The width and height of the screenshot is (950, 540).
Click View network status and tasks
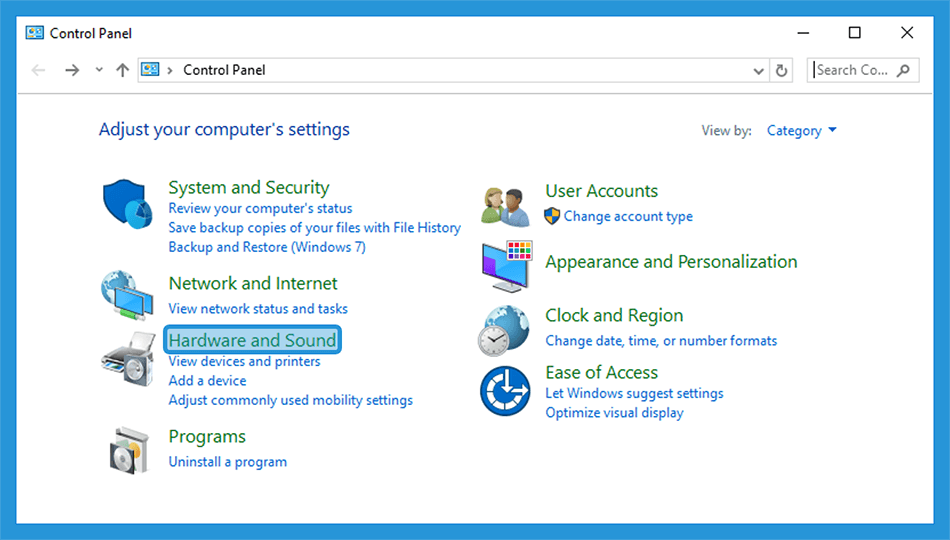[x=258, y=308]
